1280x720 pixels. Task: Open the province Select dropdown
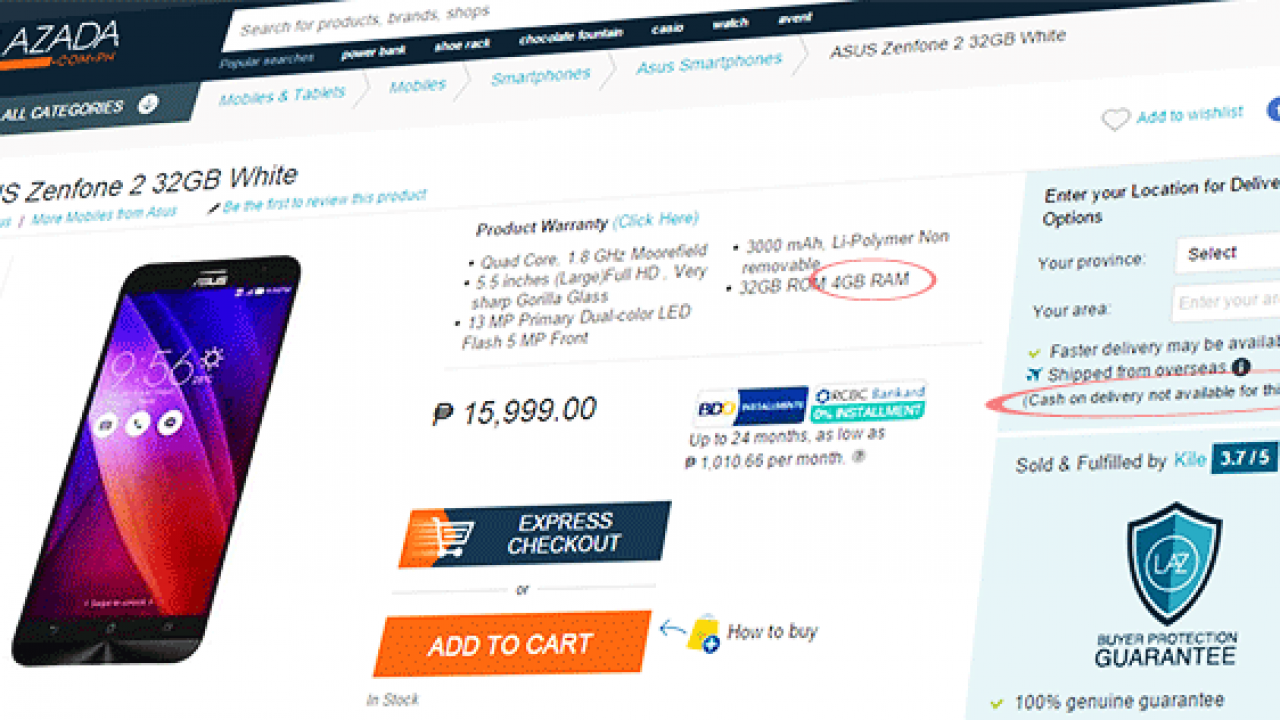(1228, 254)
